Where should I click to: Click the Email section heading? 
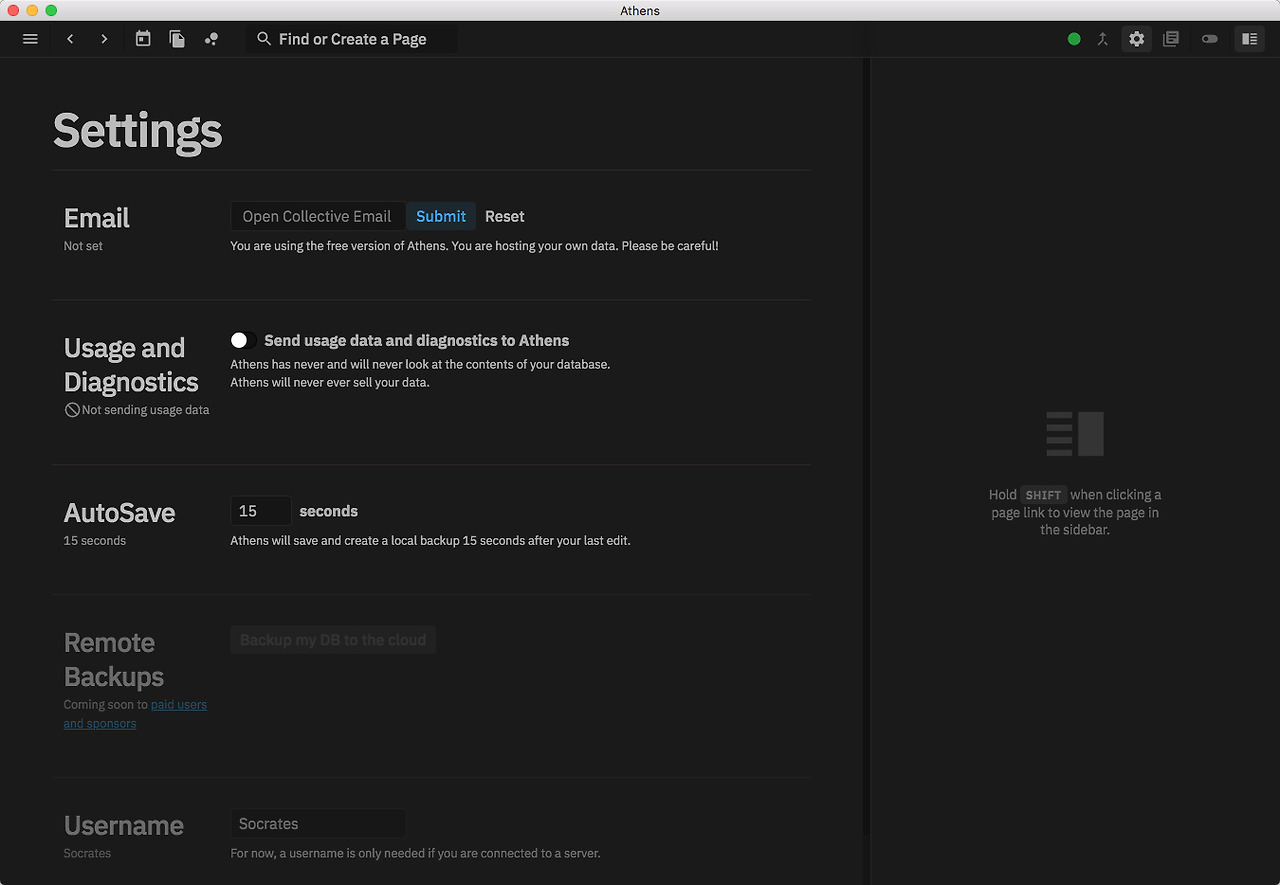tap(97, 218)
